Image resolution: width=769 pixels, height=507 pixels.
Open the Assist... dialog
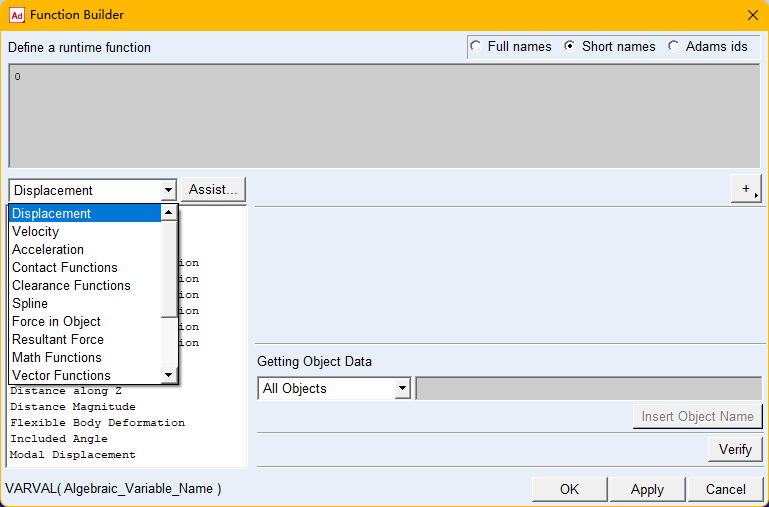(x=213, y=190)
